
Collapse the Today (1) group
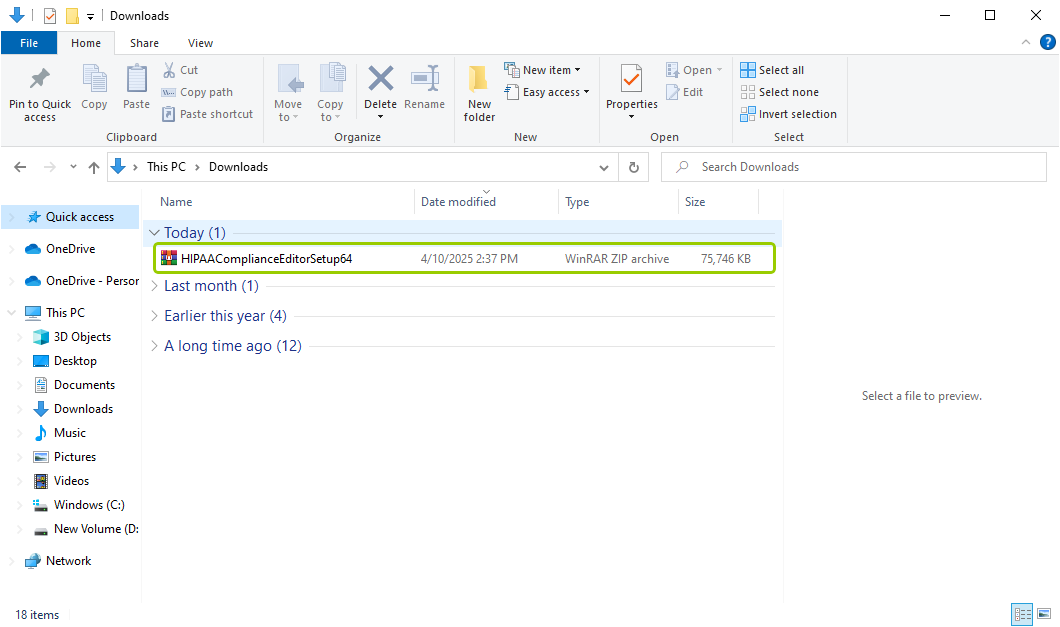(154, 233)
